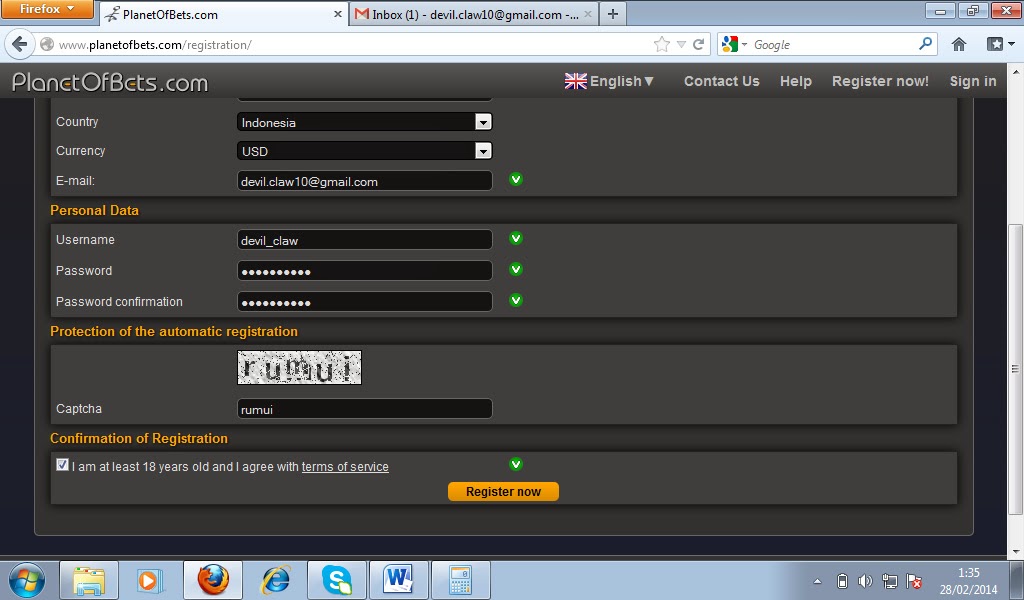Open the bookmarks menu icon
The image size is (1024, 600).
coord(999,44)
